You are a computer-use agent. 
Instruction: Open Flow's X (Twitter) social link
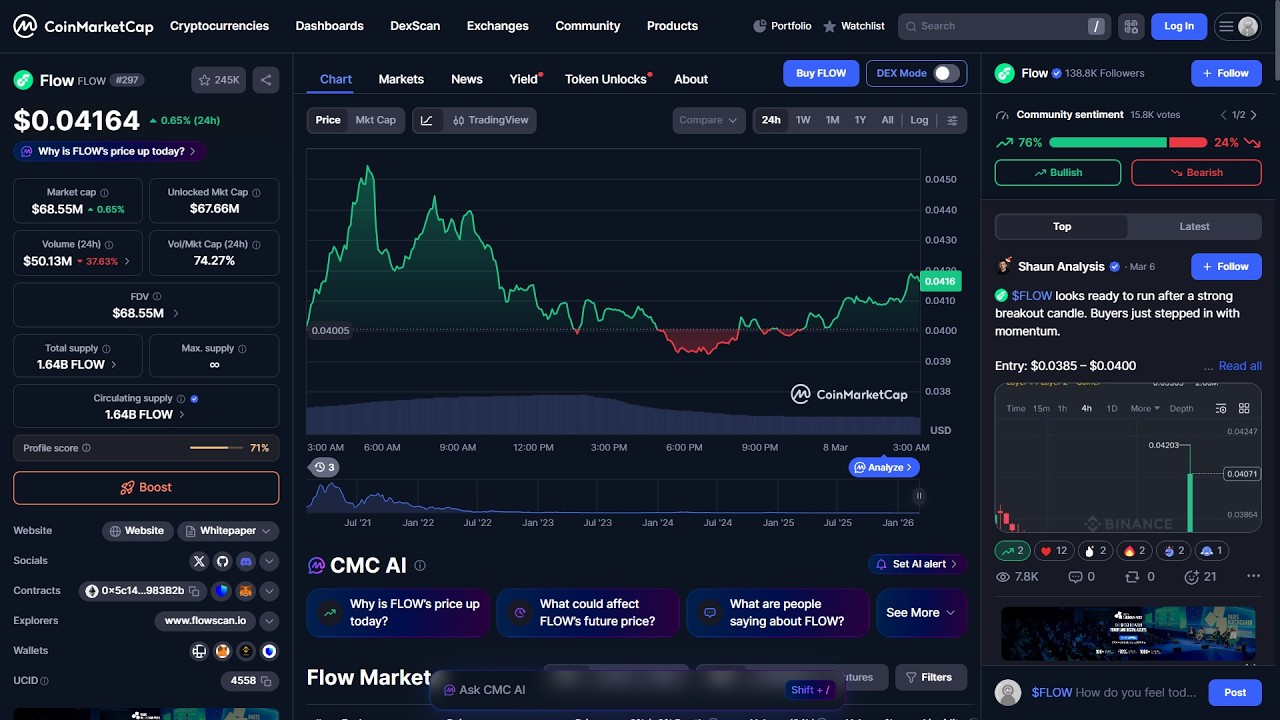coord(199,561)
